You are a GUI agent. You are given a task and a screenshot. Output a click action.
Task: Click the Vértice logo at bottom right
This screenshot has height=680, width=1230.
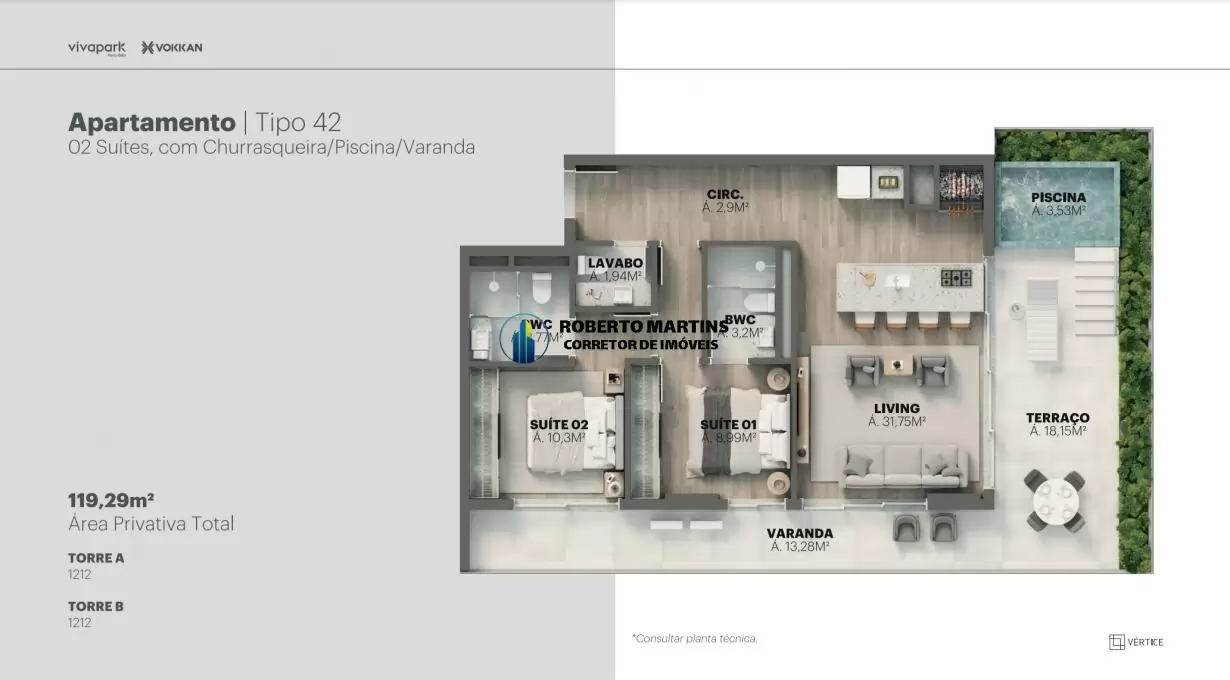click(x=1136, y=642)
